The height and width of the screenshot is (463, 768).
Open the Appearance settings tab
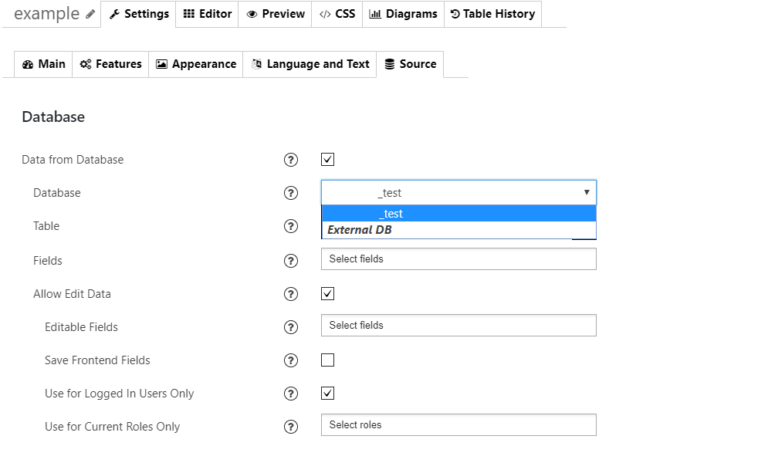coord(196,64)
